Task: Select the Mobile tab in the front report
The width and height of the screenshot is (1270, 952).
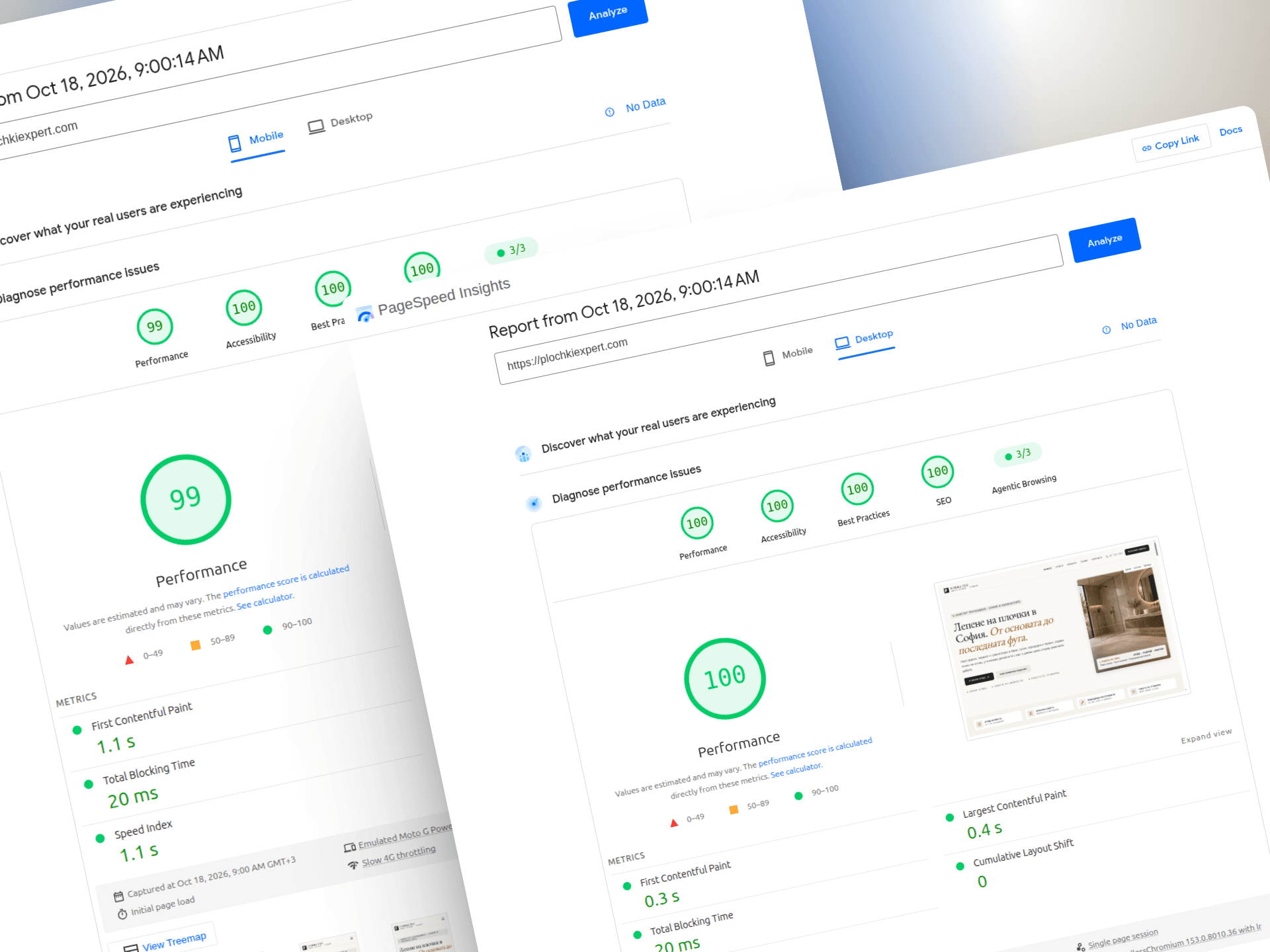Action: coord(788,355)
